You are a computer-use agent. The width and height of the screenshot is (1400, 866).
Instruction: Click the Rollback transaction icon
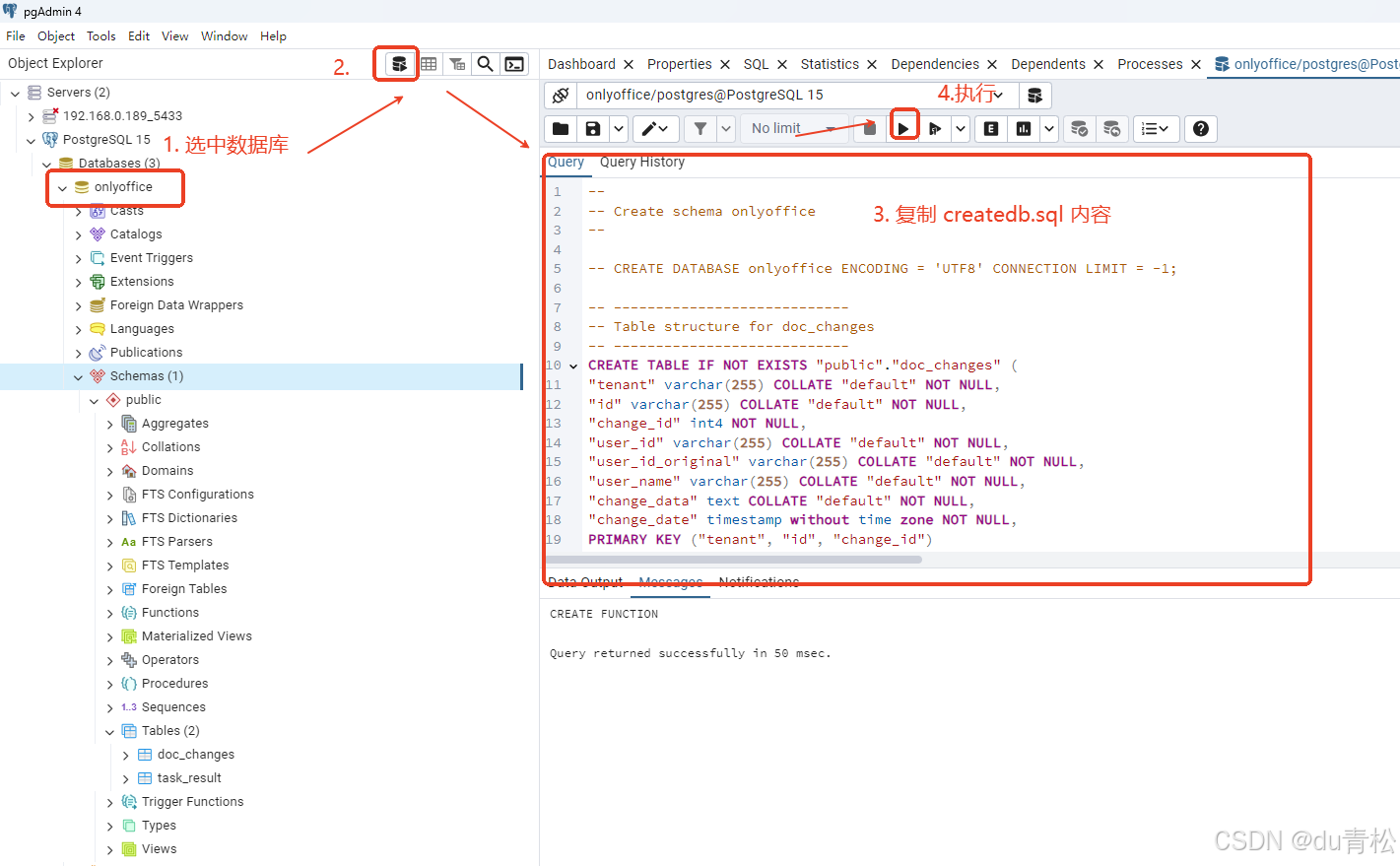point(1112,129)
